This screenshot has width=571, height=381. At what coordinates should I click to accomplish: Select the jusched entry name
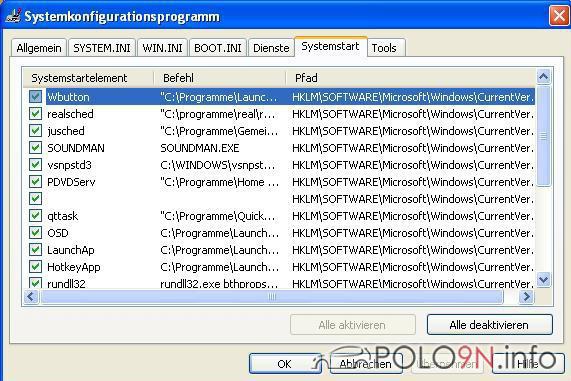click(66, 131)
